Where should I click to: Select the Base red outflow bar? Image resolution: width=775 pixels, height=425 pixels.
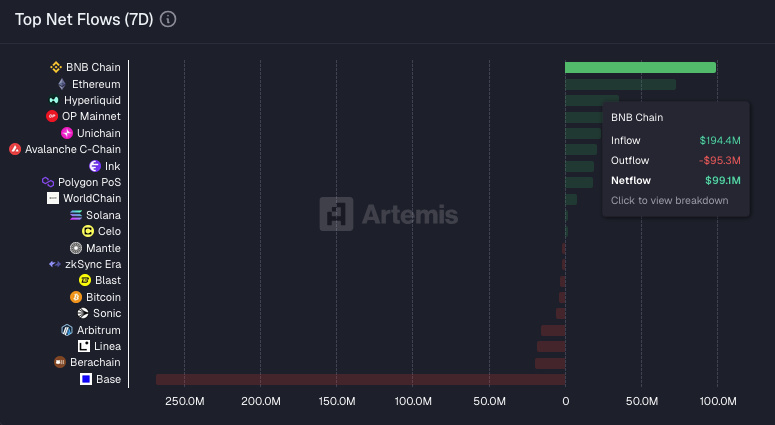(x=361, y=379)
